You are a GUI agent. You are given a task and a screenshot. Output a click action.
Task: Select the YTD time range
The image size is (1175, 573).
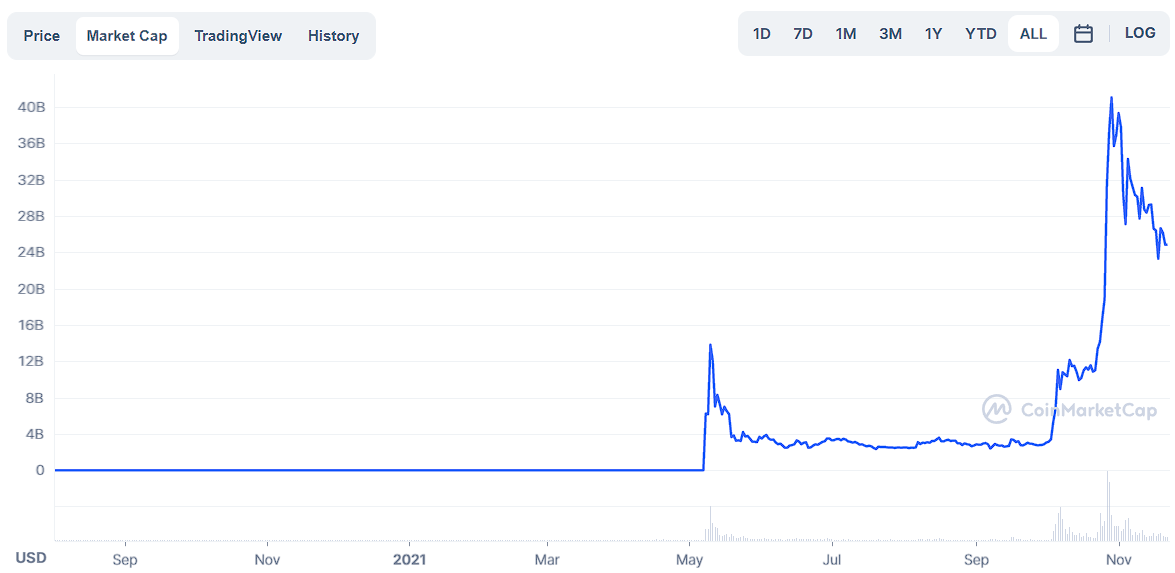tap(981, 34)
